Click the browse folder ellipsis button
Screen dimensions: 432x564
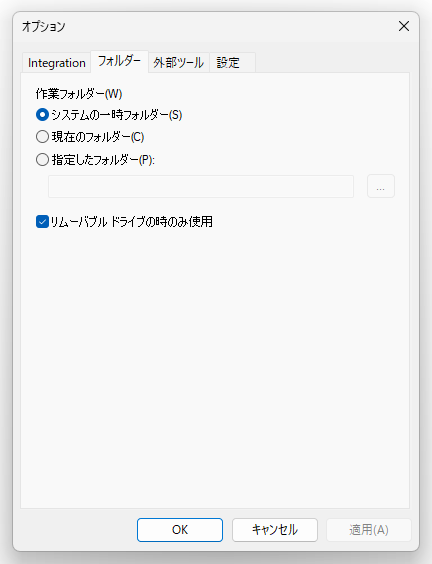click(x=381, y=186)
